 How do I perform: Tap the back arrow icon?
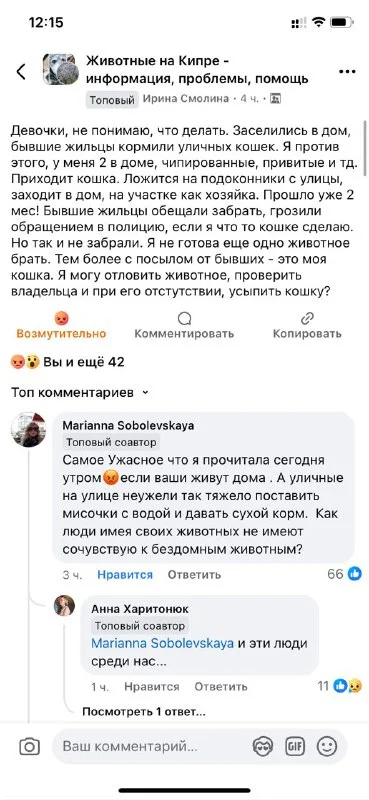point(21,72)
